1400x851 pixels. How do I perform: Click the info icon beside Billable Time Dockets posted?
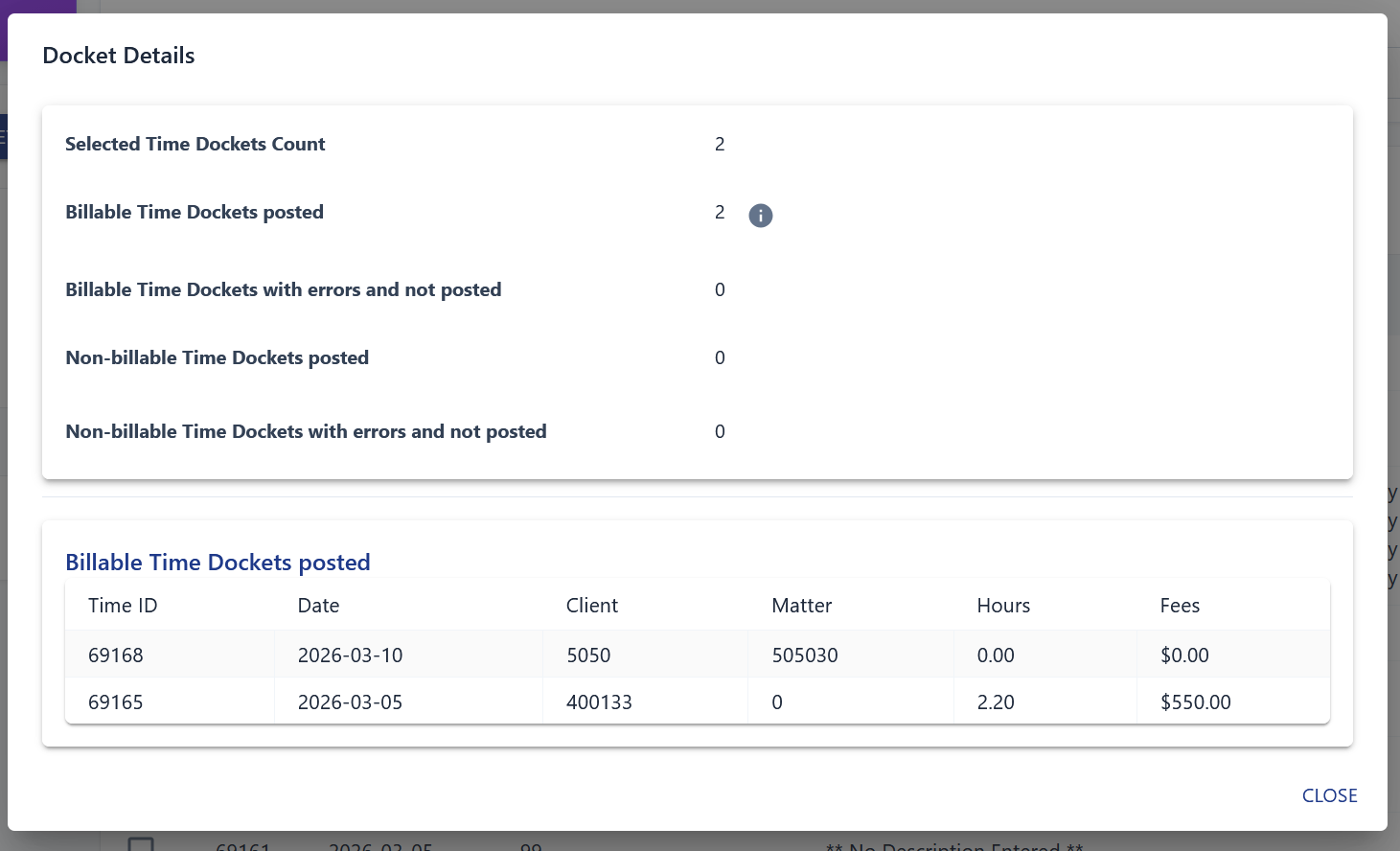click(x=760, y=215)
